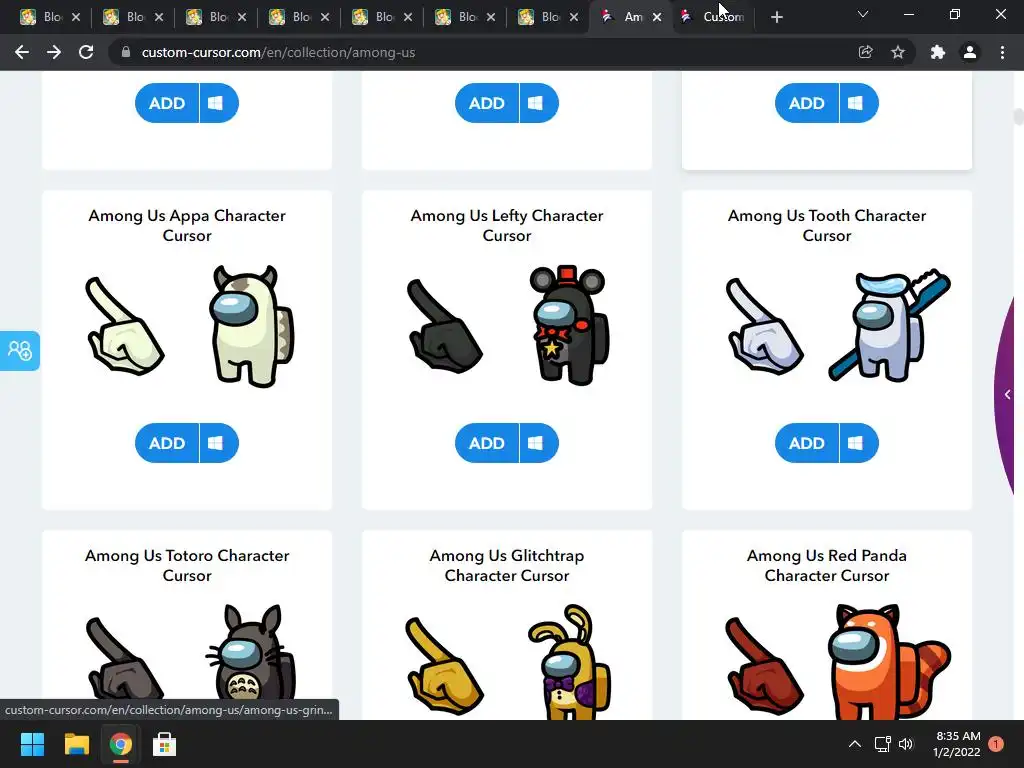Open File Explorer from taskbar
This screenshot has height=768, width=1024.
point(76,744)
